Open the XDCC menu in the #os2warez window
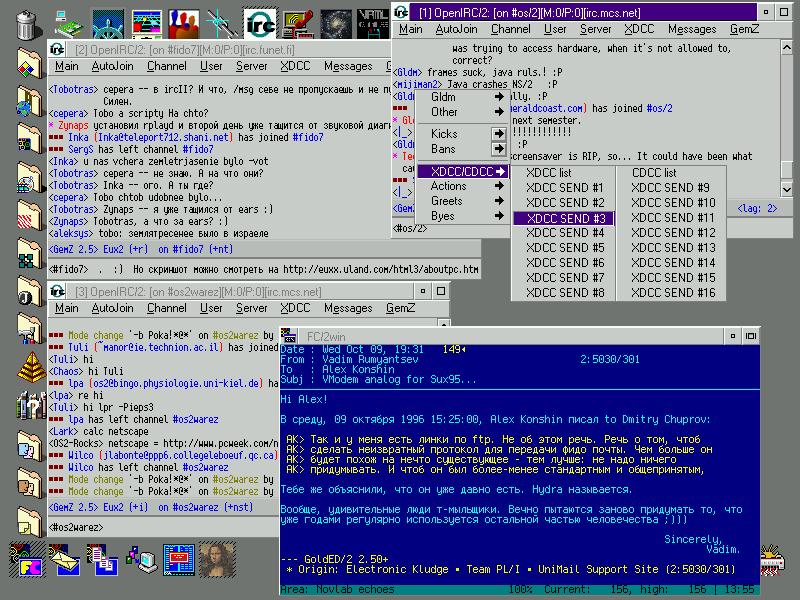The height and width of the screenshot is (600, 800). tap(295, 308)
